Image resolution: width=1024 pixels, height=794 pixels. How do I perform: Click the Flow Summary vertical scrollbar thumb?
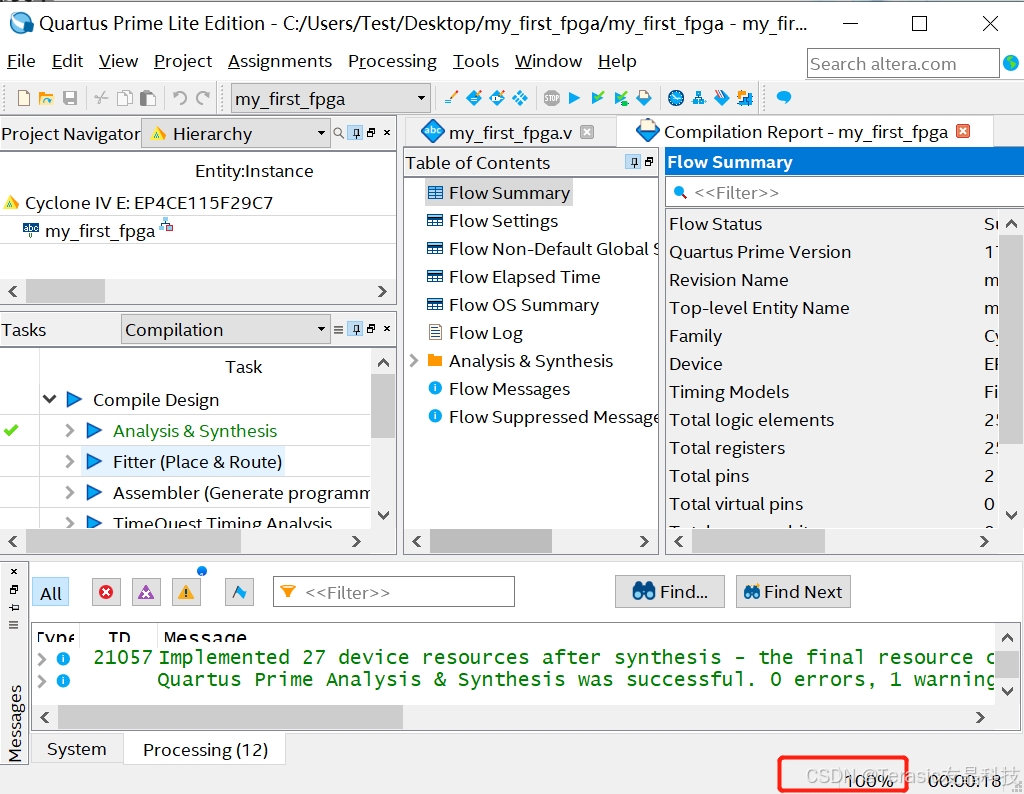(x=1011, y=340)
